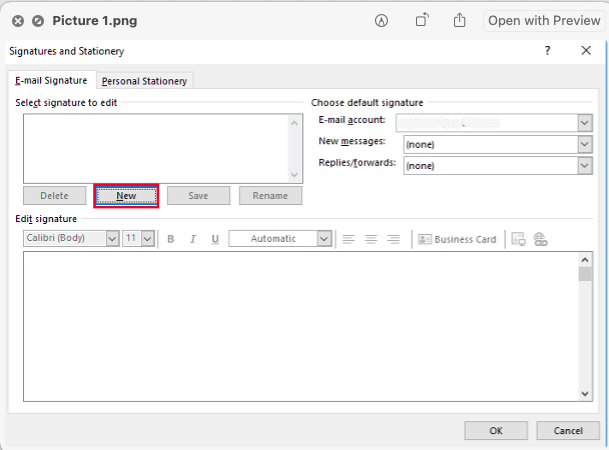Click the Rename signature button
The width and height of the screenshot is (609, 450).
270,196
